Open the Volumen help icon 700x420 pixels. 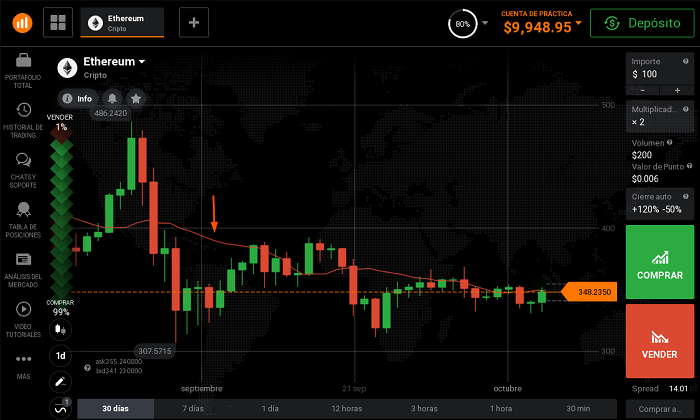pos(669,142)
